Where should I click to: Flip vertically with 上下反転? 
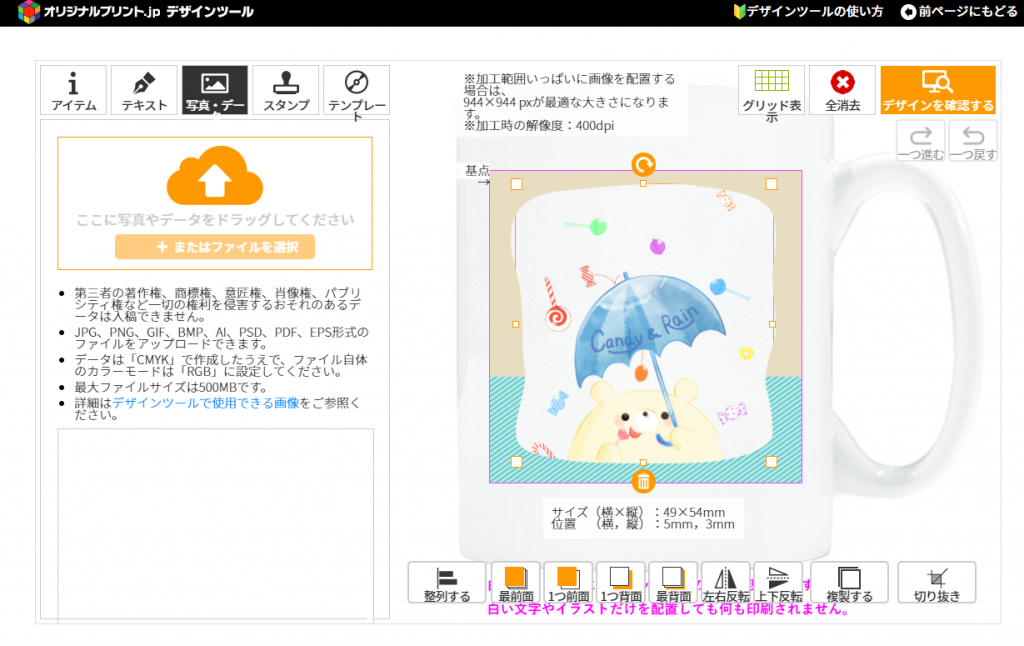778,583
